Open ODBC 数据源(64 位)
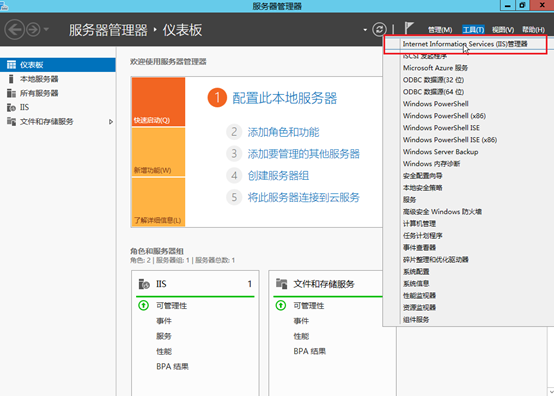The width and height of the screenshot is (554, 396). [x=433, y=92]
